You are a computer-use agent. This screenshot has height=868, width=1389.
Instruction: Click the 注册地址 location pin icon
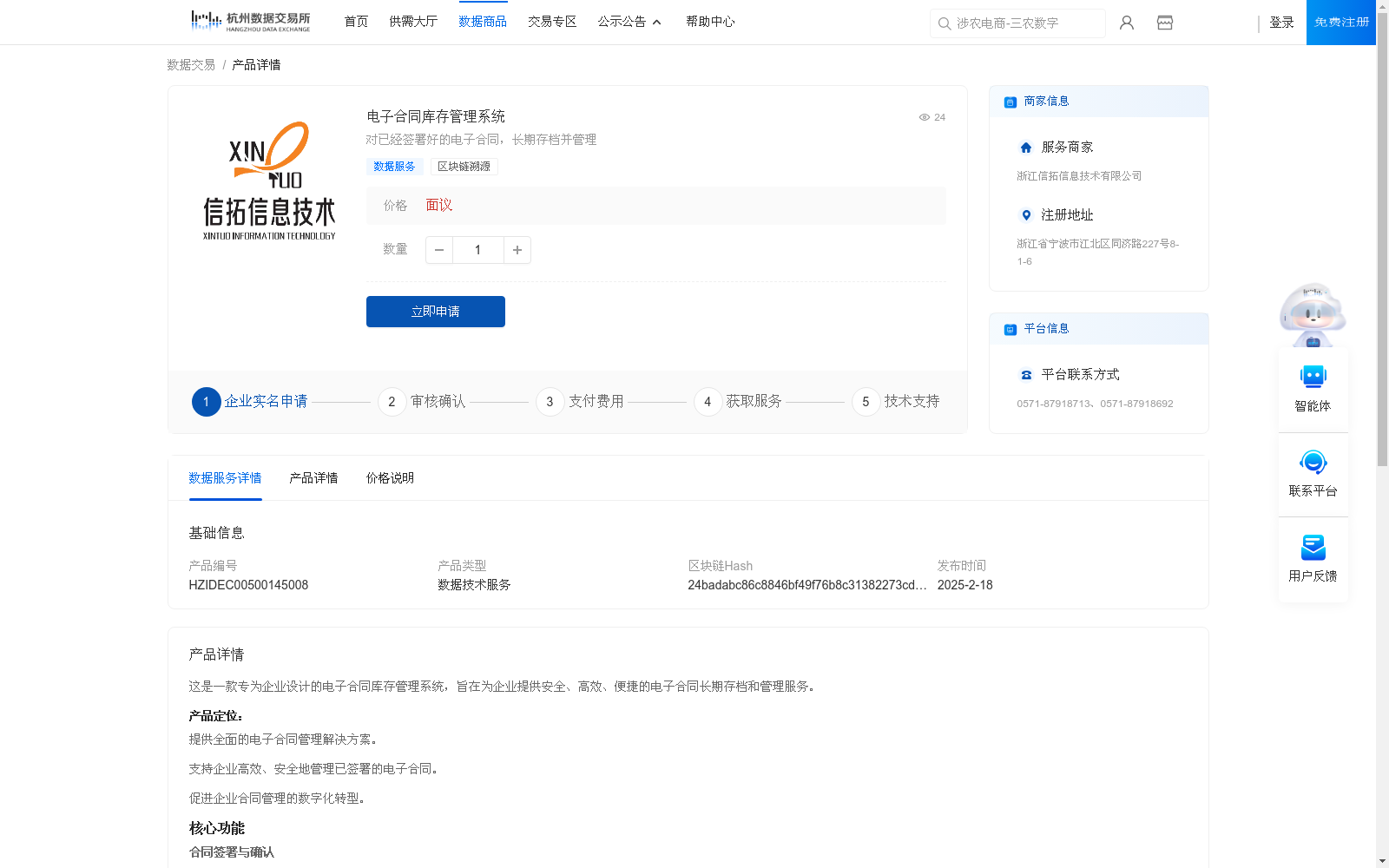[1026, 215]
